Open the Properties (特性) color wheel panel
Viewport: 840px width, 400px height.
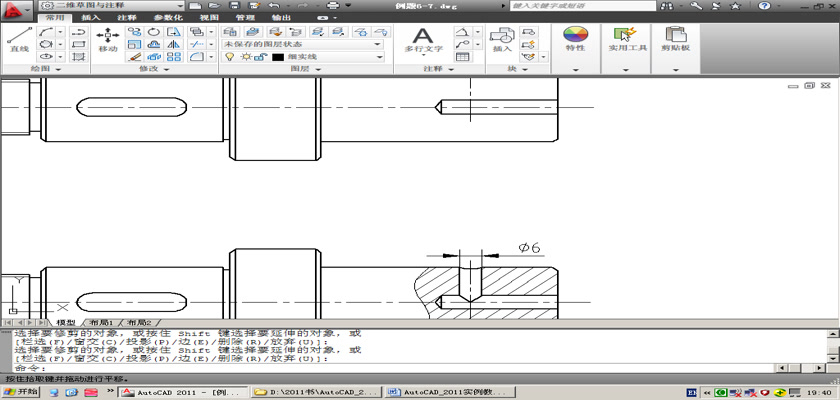(x=575, y=38)
